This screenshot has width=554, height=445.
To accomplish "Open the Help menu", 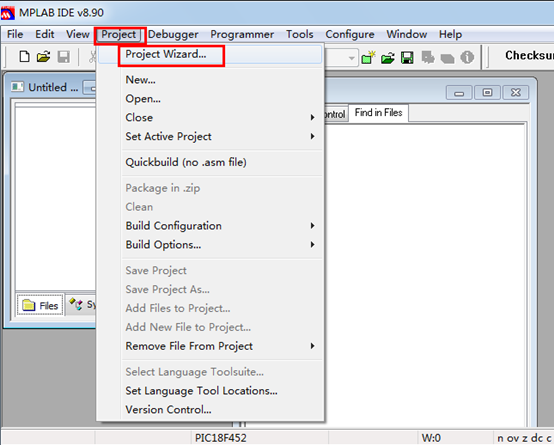I will (450, 34).
